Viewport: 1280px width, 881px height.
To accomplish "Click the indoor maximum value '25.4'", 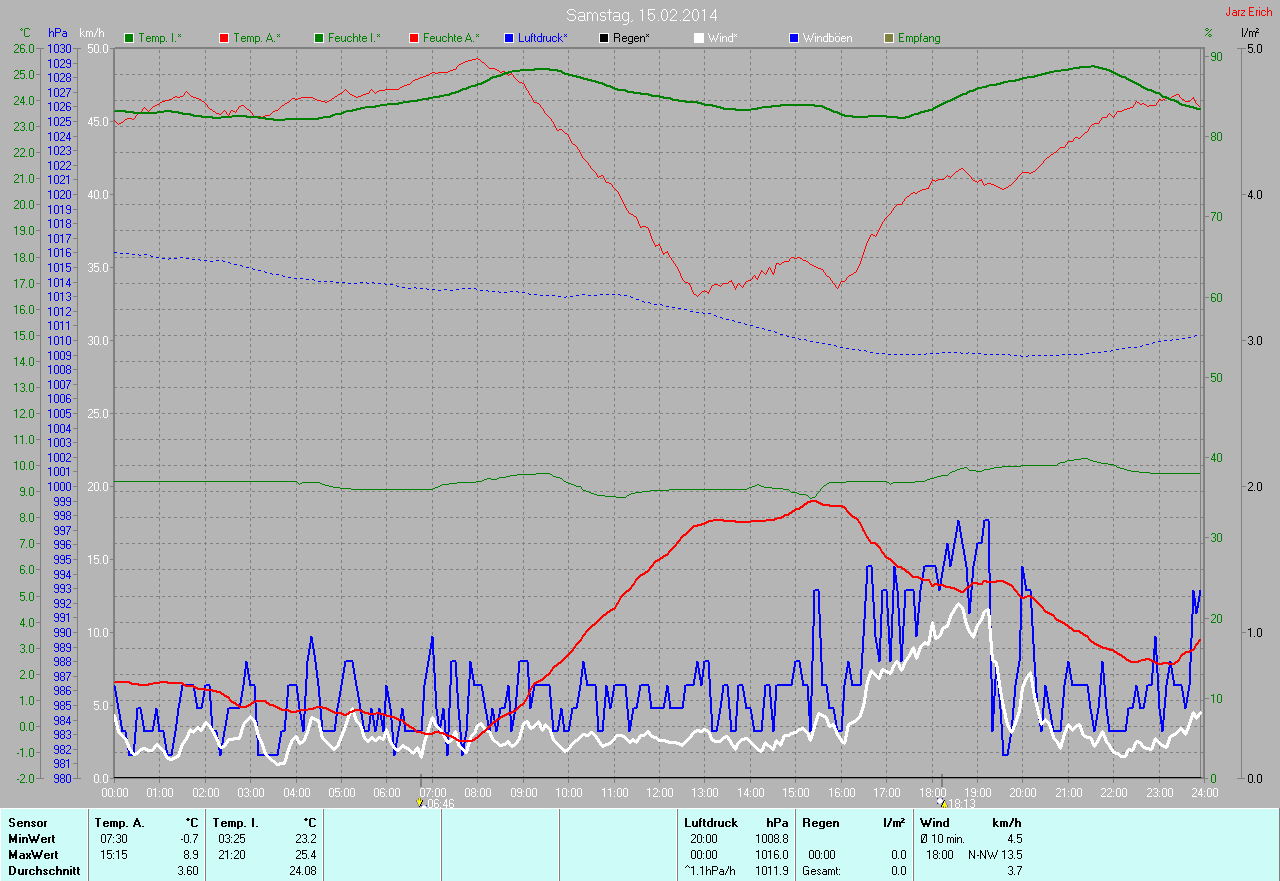I will coord(306,855).
